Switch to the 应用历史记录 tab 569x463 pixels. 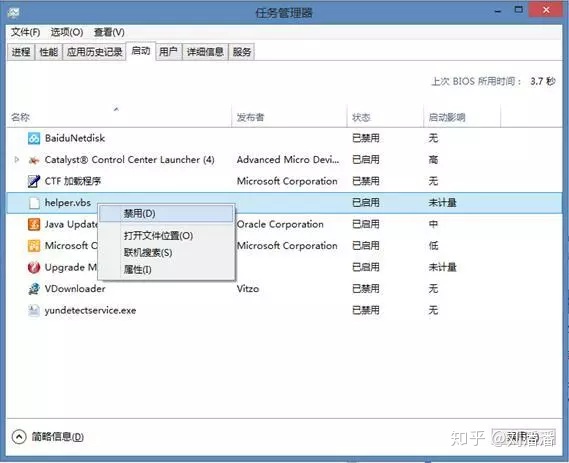click(x=94, y=52)
